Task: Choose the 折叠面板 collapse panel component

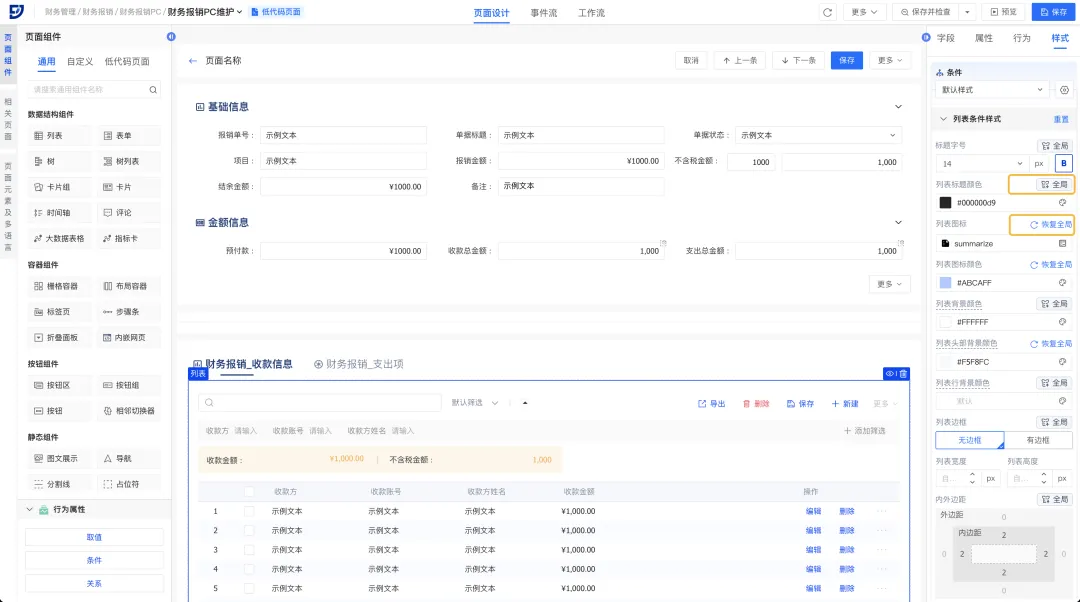Action: coord(60,338)
